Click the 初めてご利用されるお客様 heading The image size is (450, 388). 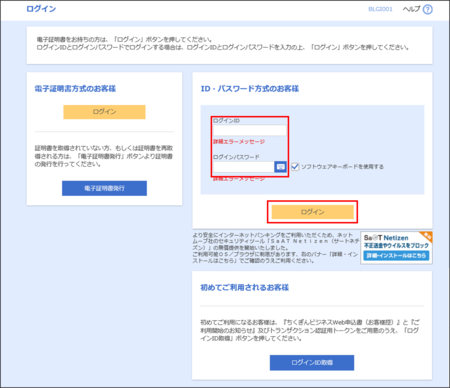[245, 288]
